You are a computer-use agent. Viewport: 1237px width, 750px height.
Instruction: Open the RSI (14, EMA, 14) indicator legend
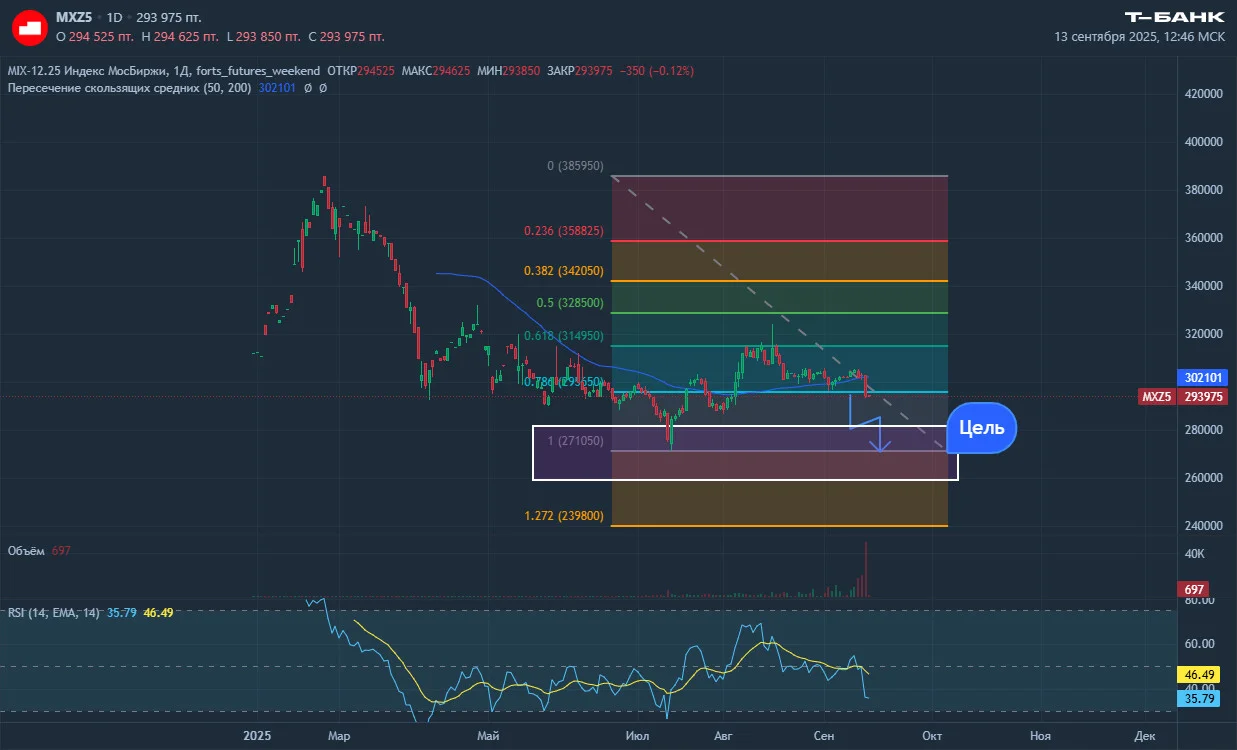point(54,612)
